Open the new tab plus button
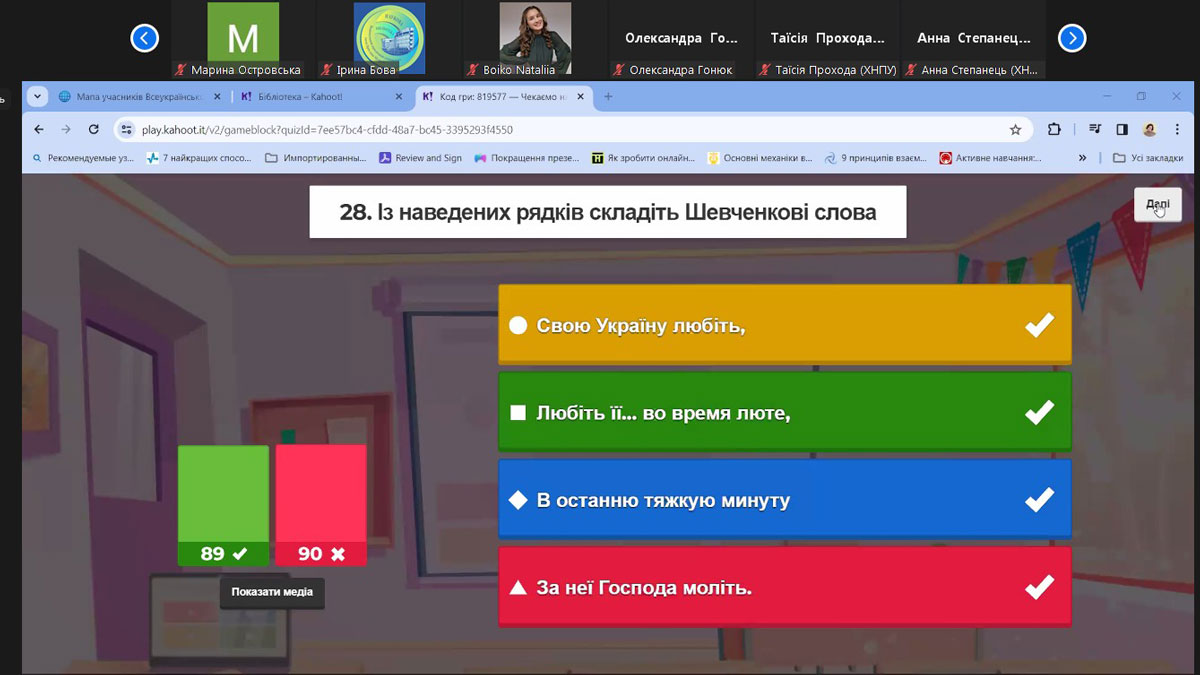 [x=608, y=97]
